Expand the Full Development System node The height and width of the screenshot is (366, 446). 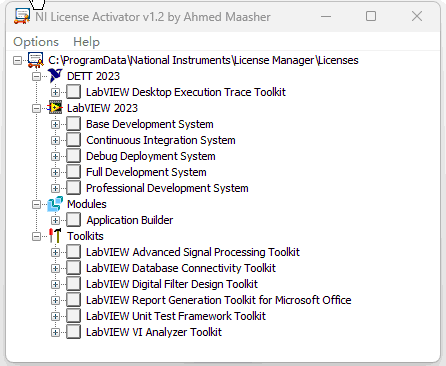[55, 172]
